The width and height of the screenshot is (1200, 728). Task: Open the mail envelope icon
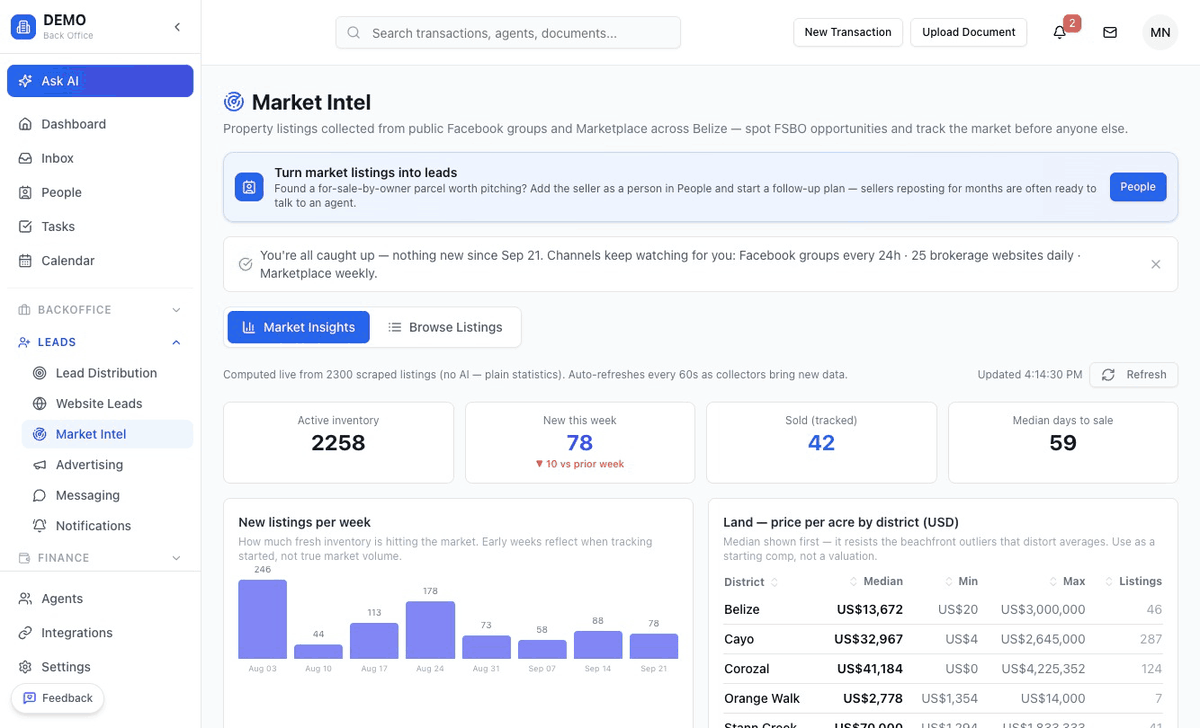[1110, 32]
